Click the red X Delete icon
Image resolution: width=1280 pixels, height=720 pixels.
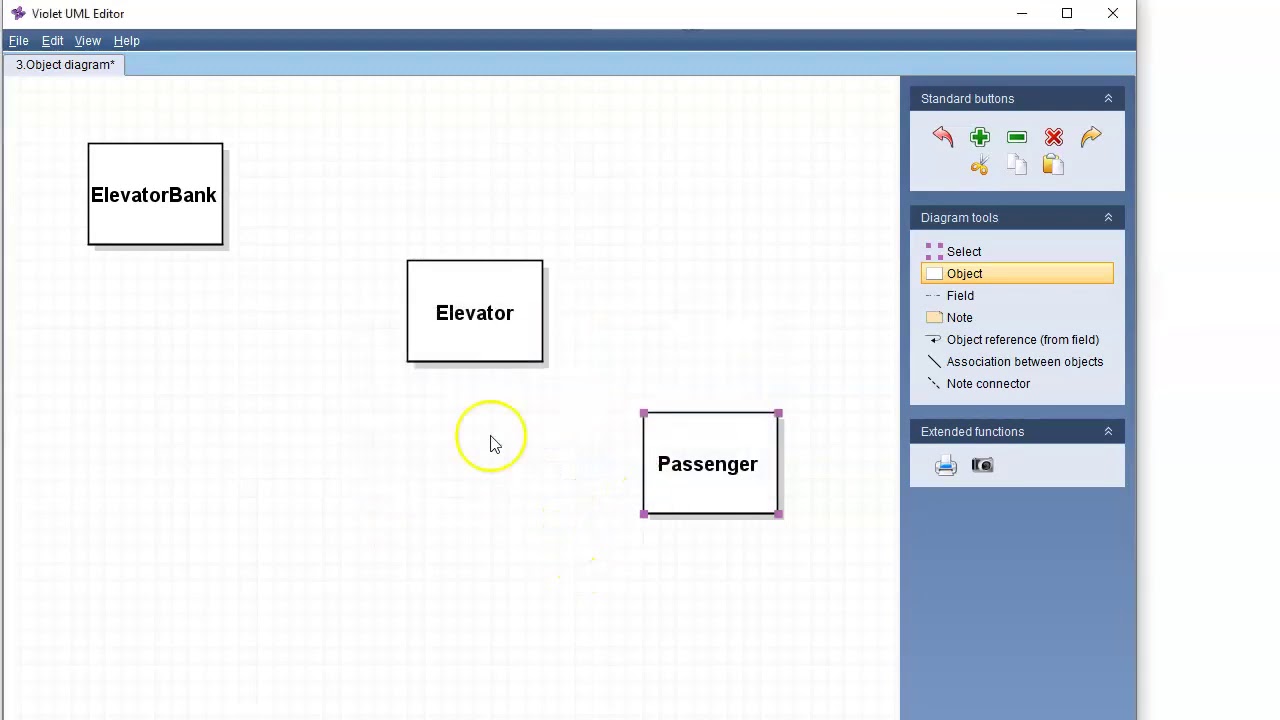click(x=1054, y=137)
